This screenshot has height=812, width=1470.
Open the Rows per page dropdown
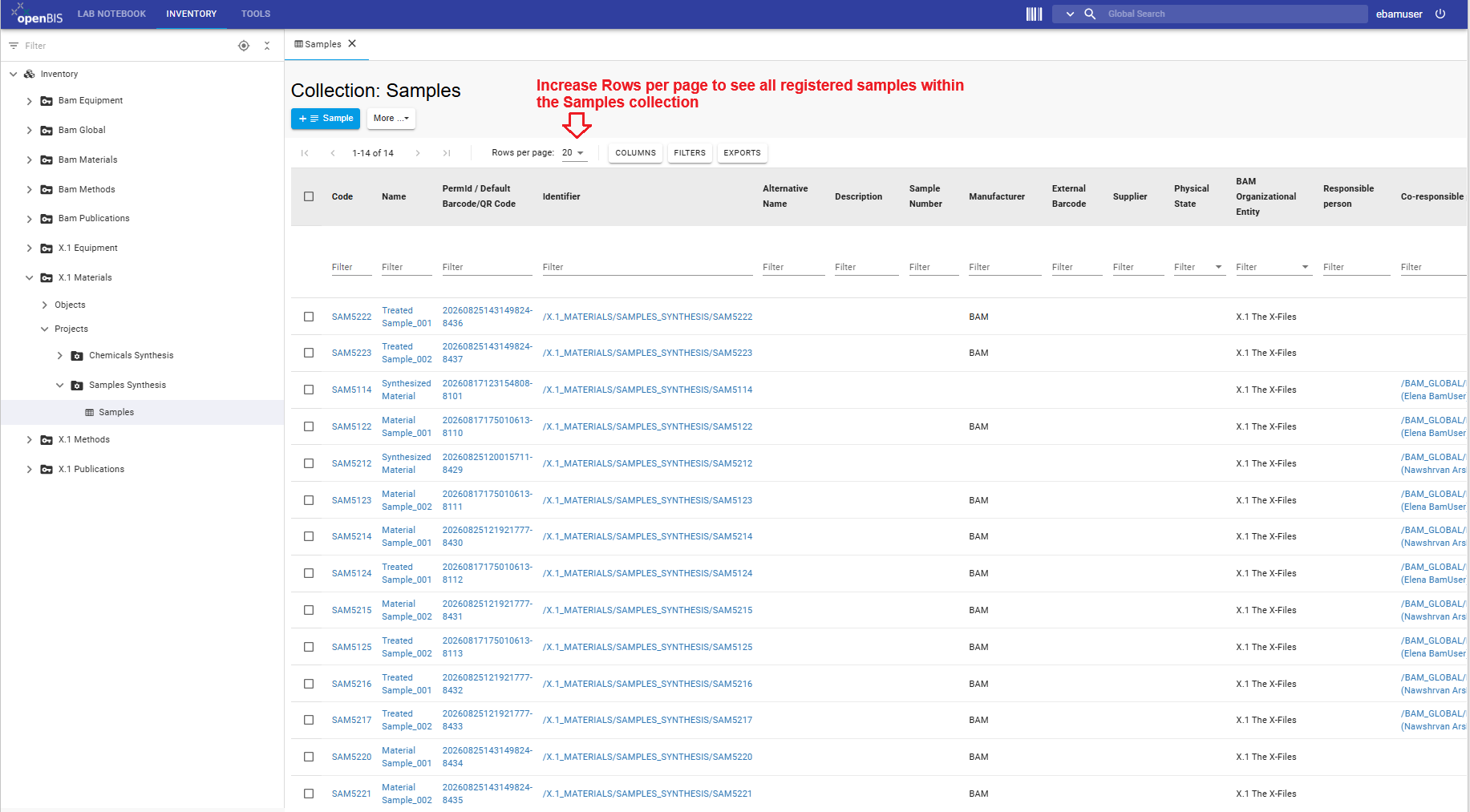coord(574,153)
